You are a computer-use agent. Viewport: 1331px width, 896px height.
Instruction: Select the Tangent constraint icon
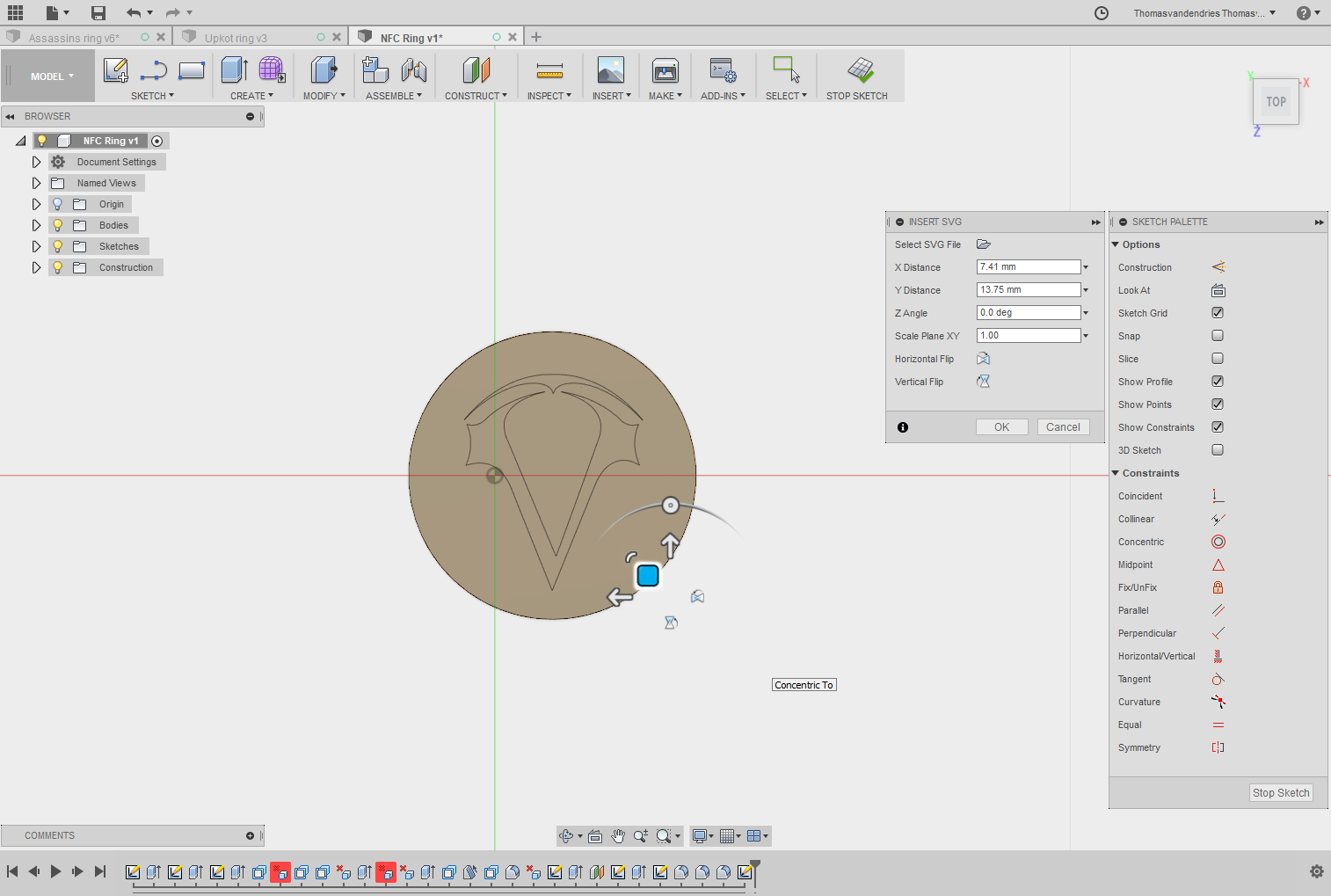point(1218,679)
